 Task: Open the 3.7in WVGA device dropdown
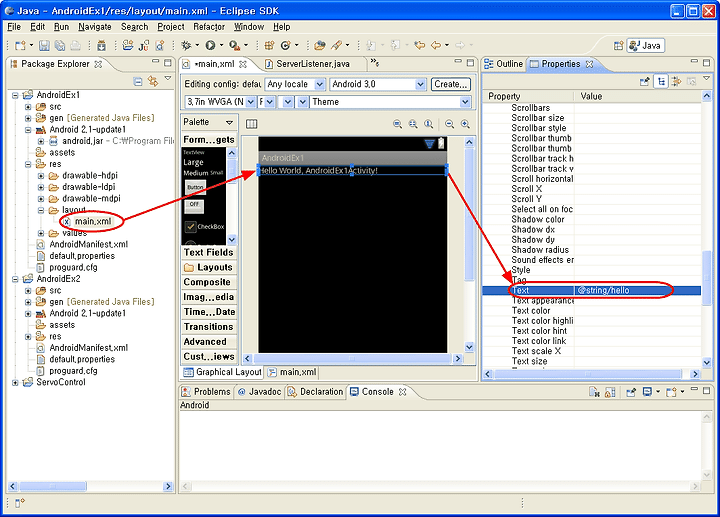pyautogui.click(x=251, y=102)
